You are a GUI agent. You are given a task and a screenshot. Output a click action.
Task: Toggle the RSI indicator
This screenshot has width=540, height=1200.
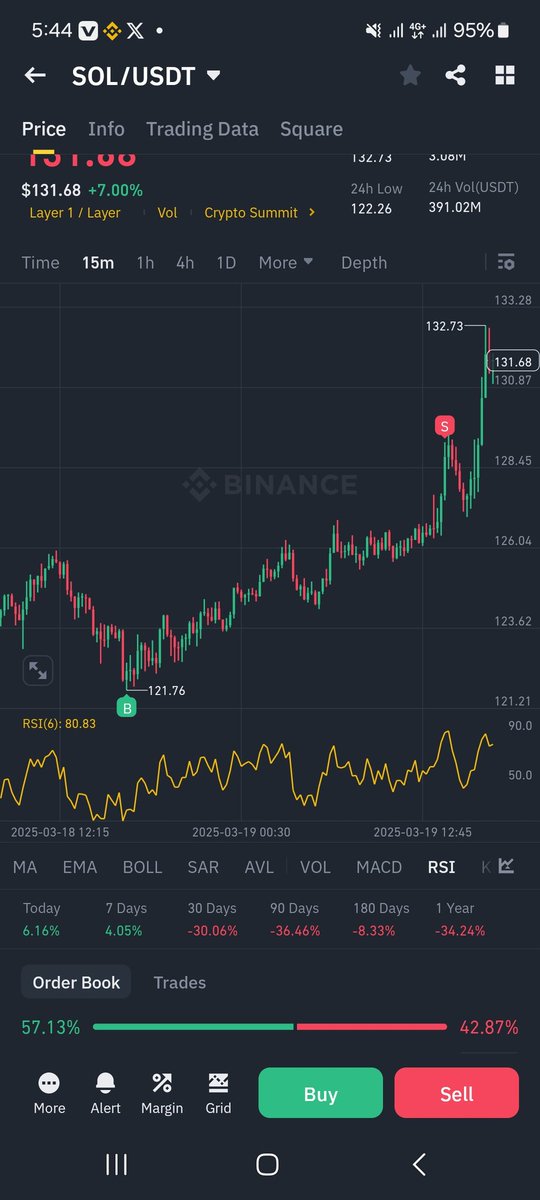[441, 867]
